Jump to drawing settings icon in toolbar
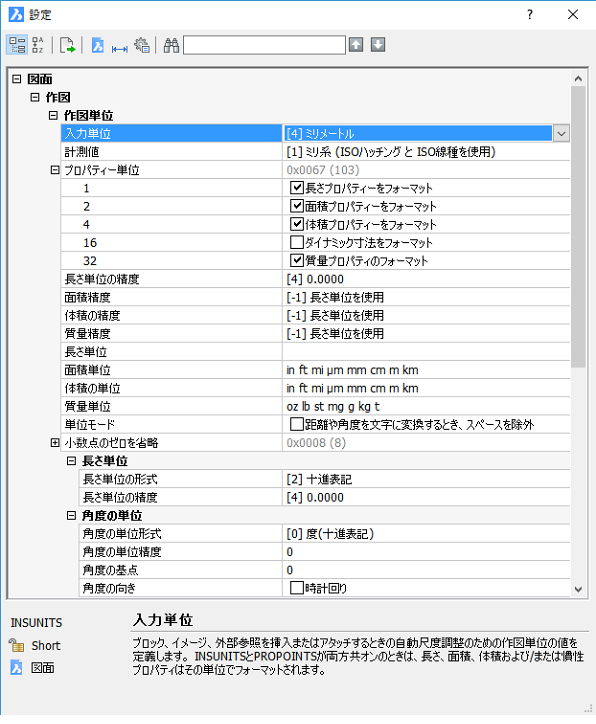The image size is (596, 724). pos(97,45)
